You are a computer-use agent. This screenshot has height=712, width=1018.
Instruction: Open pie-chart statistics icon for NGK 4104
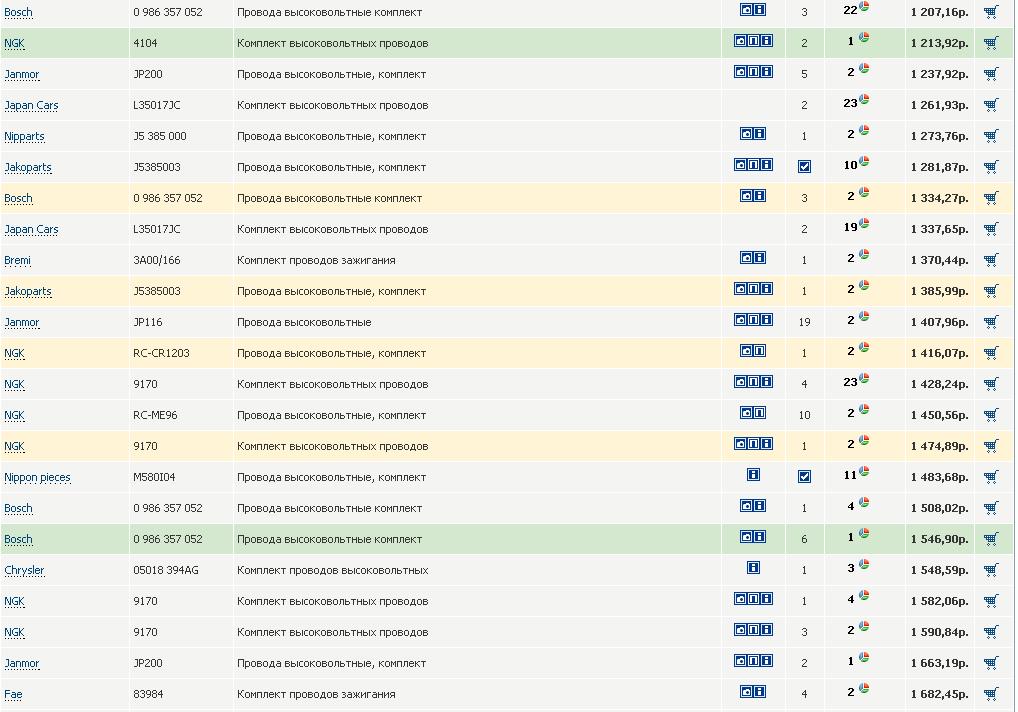click(864, 38)
